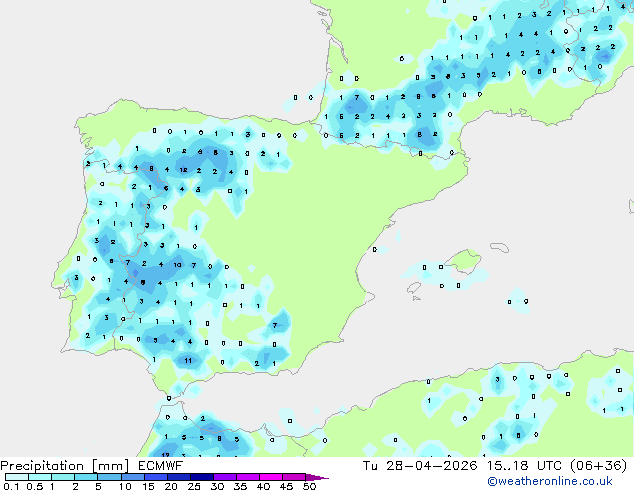Click the arrow above 50 mm on legend

(317, 477)
